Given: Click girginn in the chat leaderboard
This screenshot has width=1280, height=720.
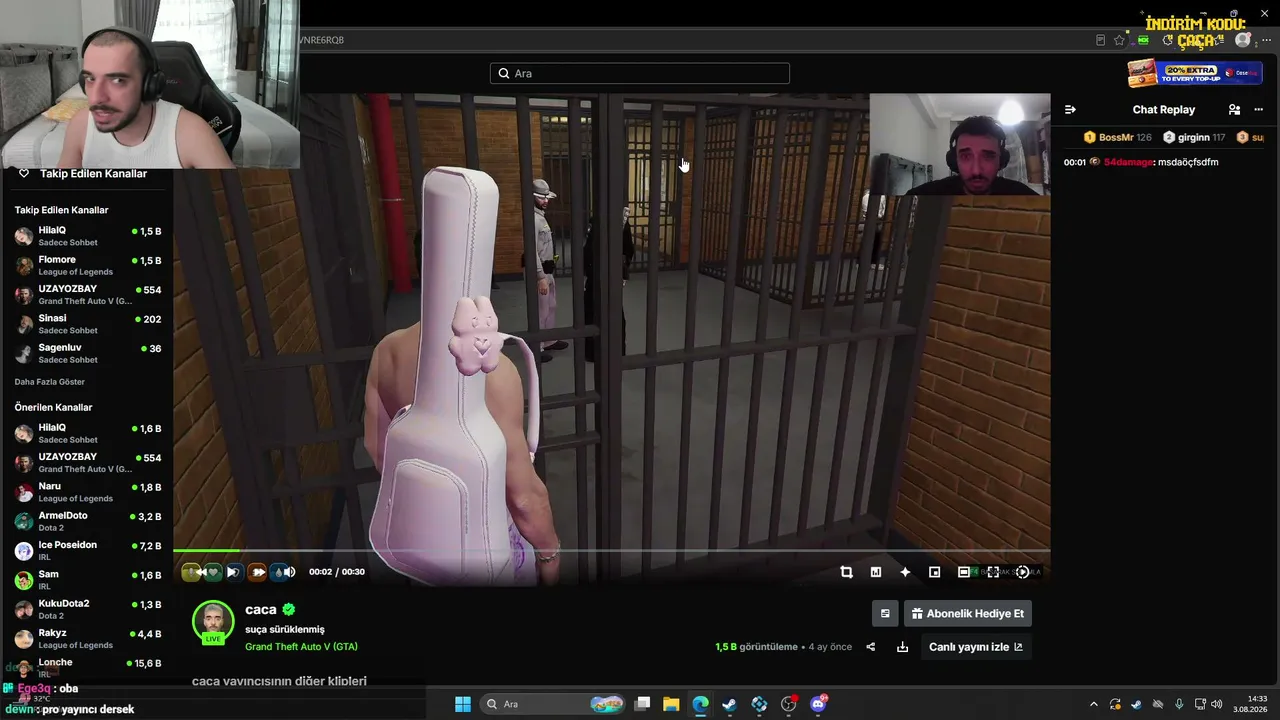Looking at the screenshot, I should click(x=1194, y=137).
